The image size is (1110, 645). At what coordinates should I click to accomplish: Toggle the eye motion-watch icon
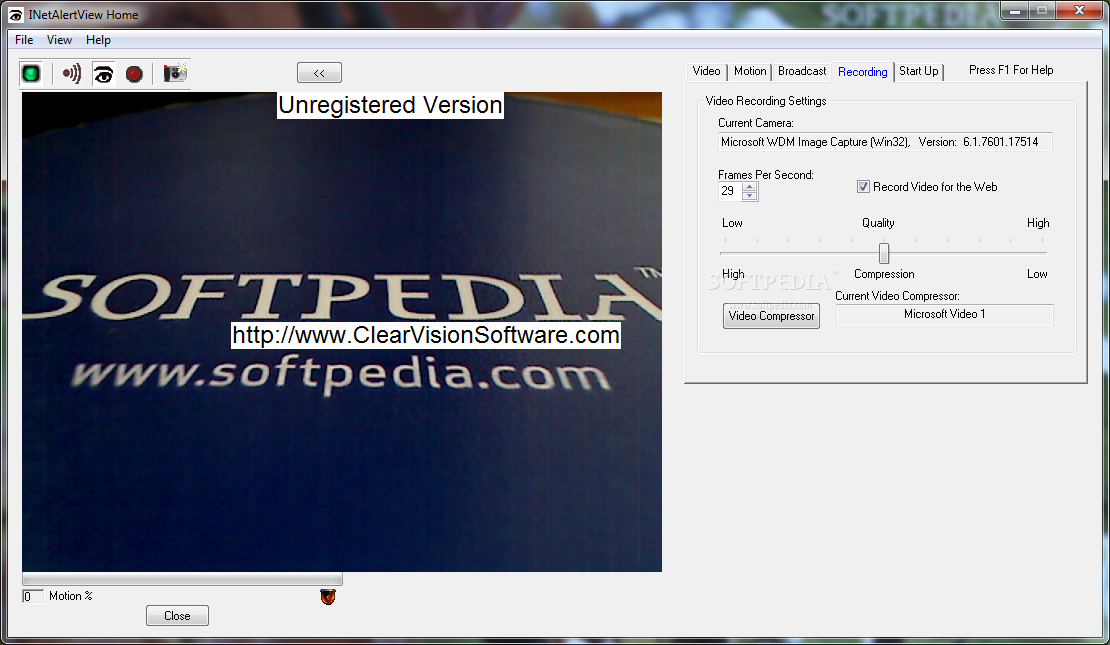click(103, 73)
